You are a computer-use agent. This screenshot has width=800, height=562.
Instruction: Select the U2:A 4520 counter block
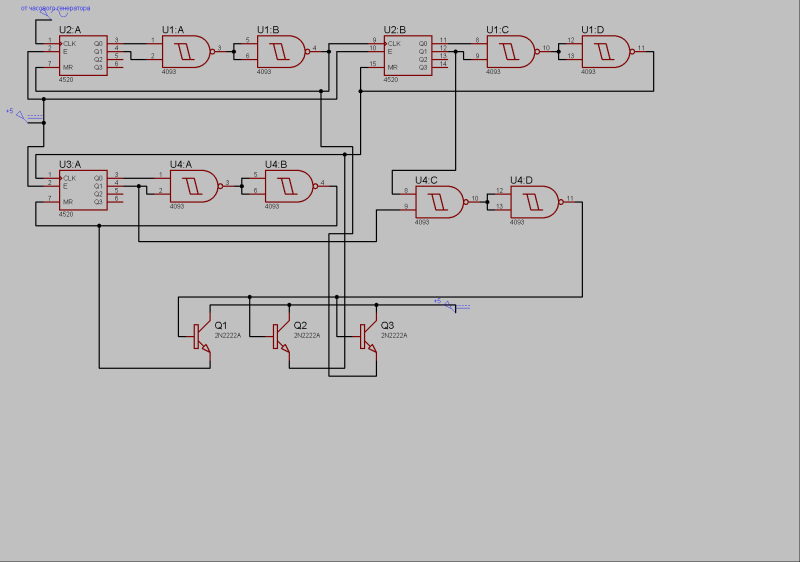(83, 56)
